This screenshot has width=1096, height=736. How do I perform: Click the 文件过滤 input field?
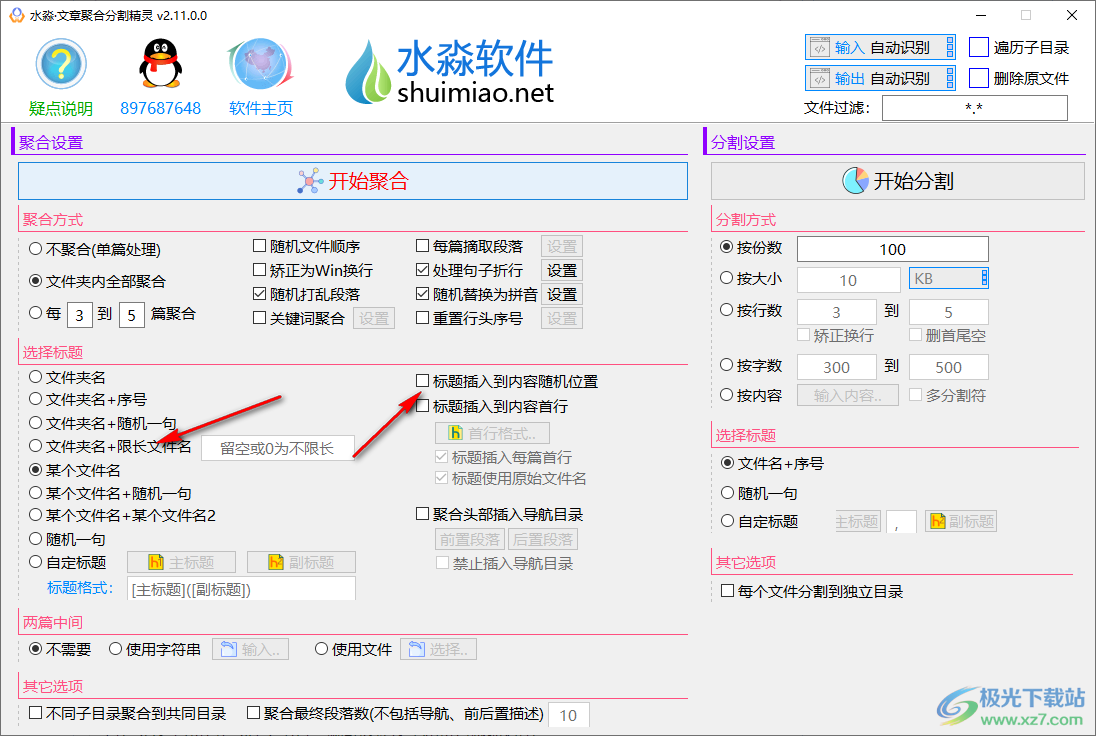(x=974, y=108)
